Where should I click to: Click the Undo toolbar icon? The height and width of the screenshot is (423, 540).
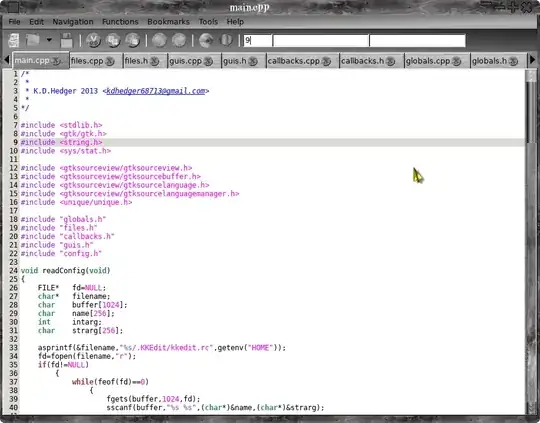click(x=159, y=40)
